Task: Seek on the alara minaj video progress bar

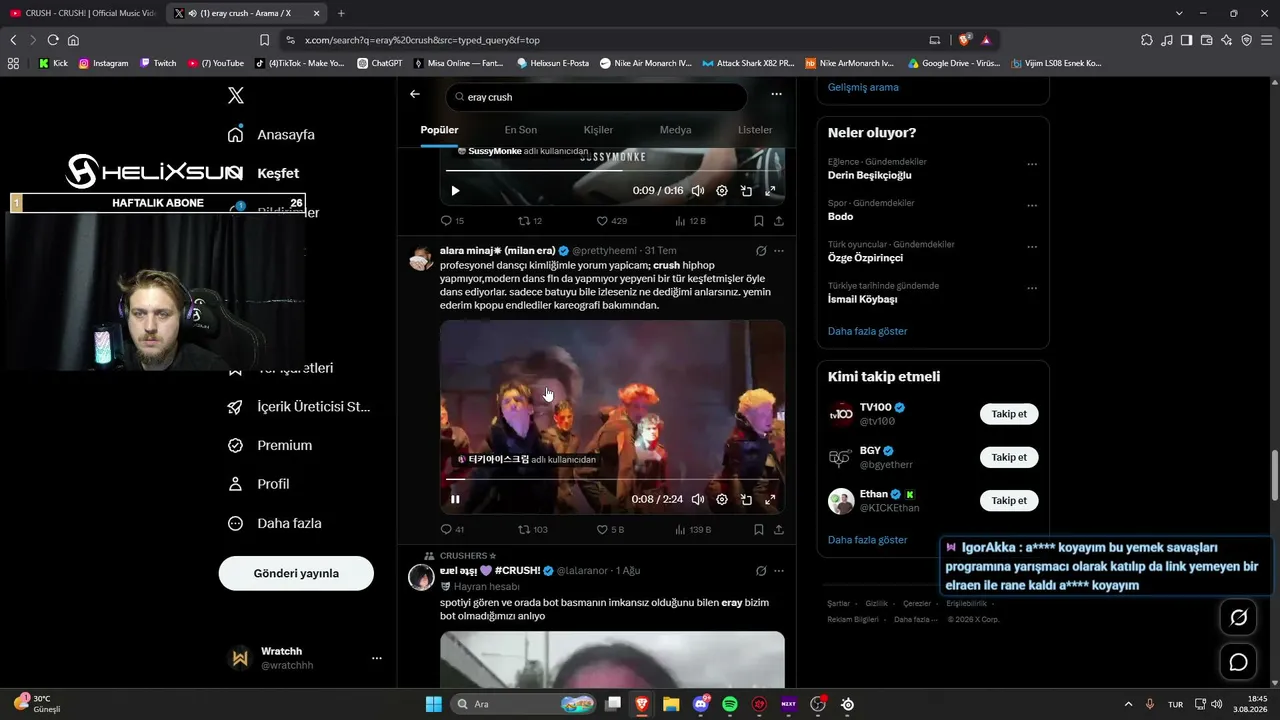Action: pos(612,480)
